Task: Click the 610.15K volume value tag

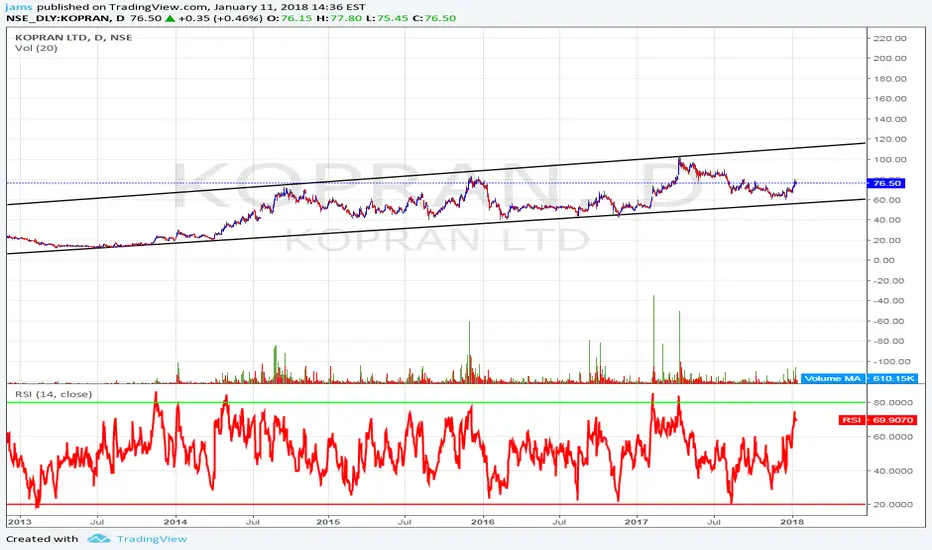Action: pyautogui.click(x=893, y=378)
